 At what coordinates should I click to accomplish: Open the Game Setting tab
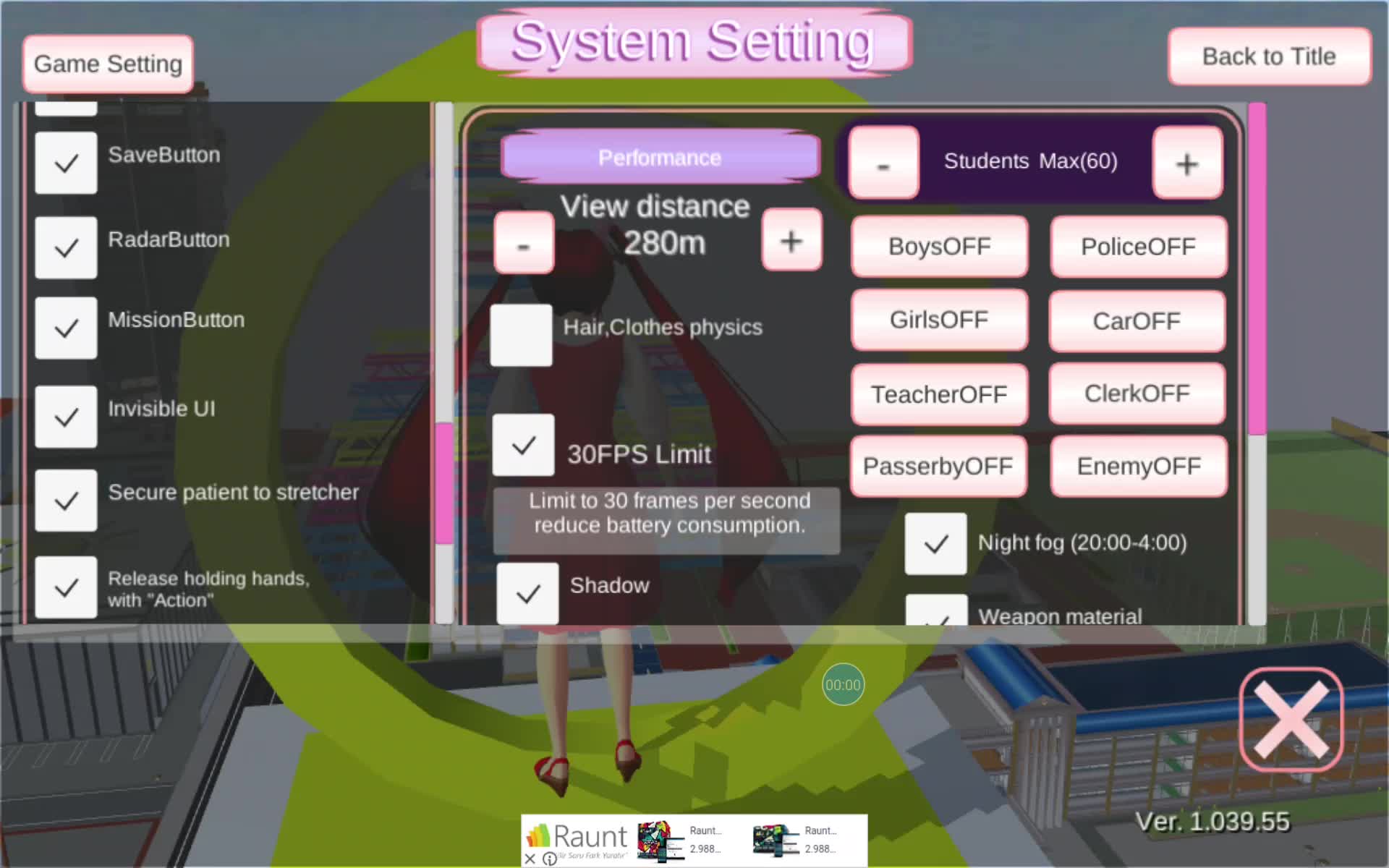[x=108, y=64]
